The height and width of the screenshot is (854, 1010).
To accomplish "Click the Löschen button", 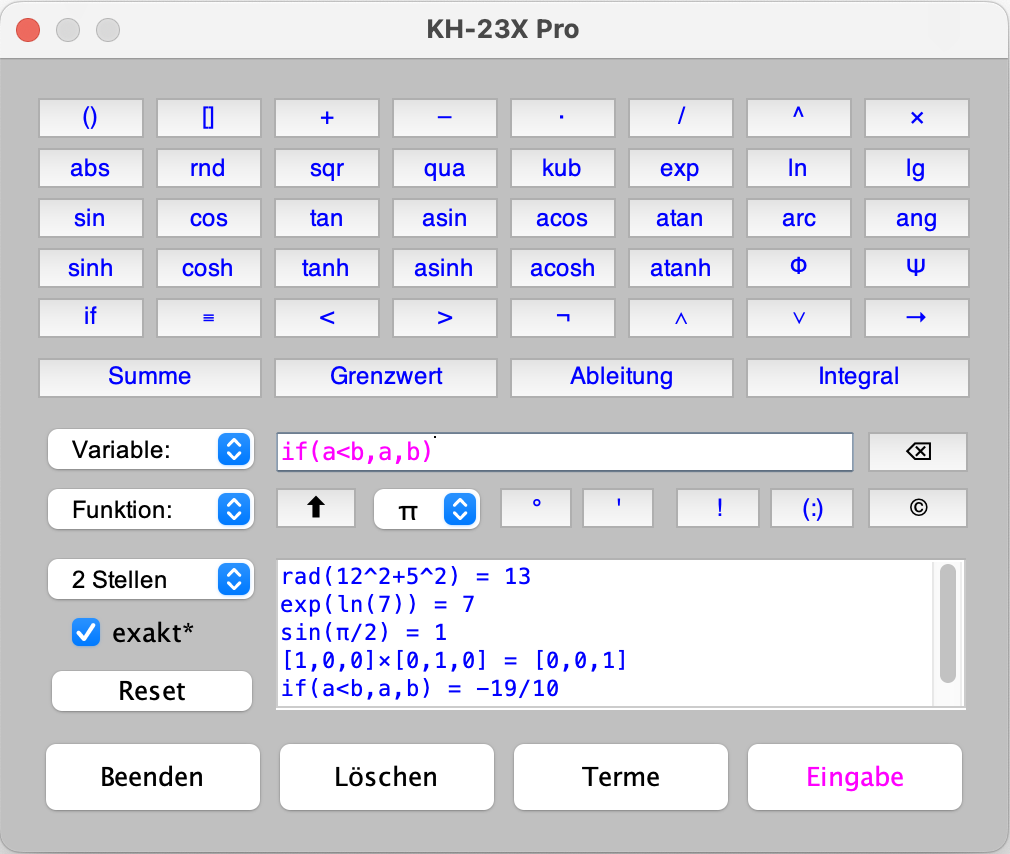I will 386,777.
